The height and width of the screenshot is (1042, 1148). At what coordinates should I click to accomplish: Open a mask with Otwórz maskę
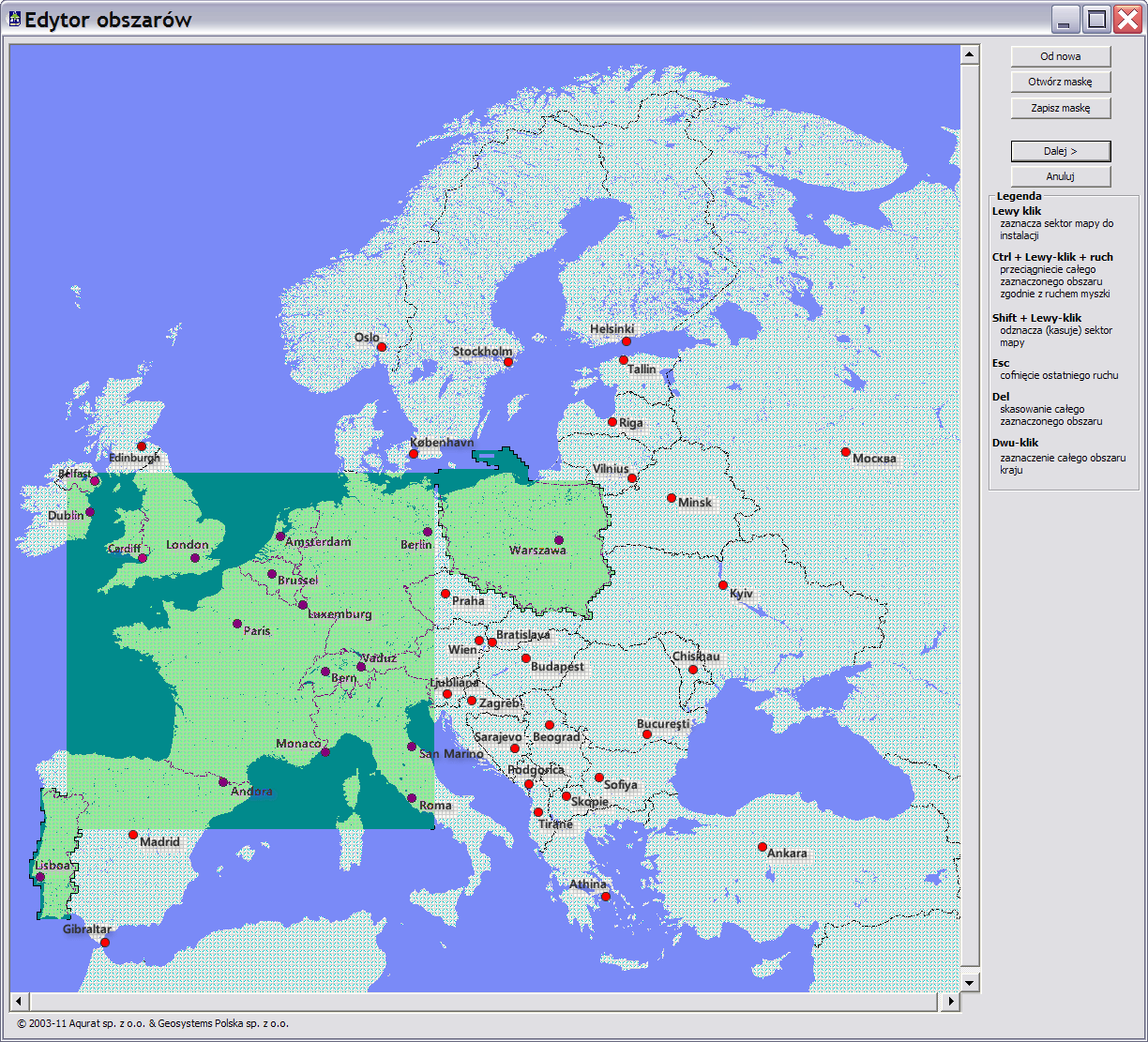click(x=1060, y=82)
